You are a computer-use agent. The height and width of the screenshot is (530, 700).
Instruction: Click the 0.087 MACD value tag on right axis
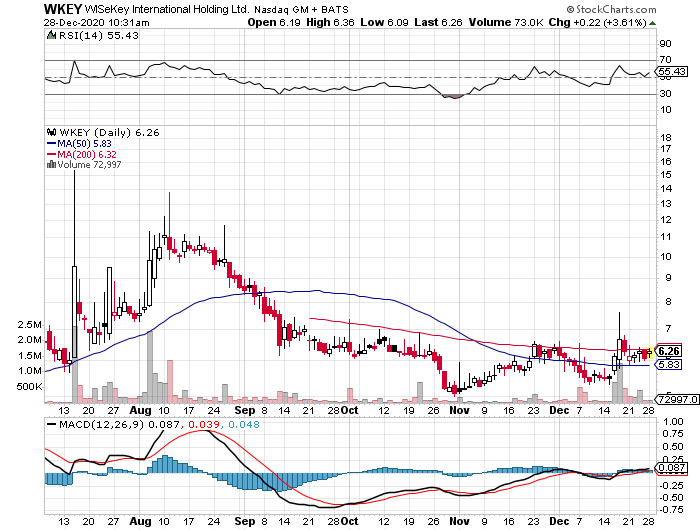click(x=671, y=467)
